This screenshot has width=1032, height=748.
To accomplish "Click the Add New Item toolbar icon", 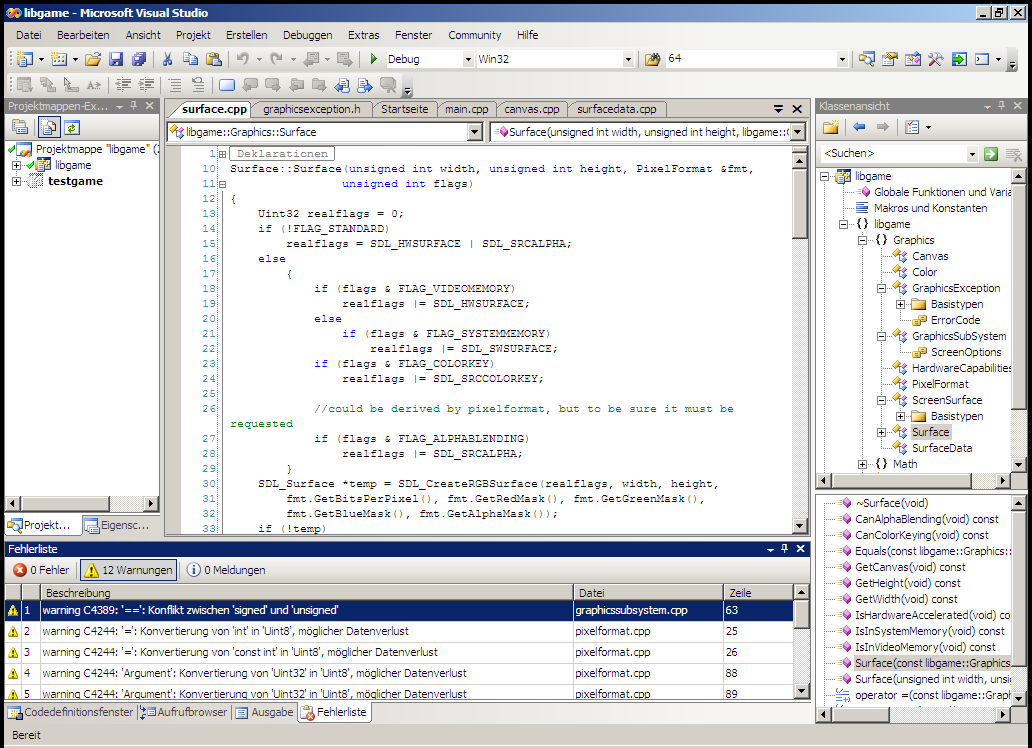I will click(x=59, y=59).
